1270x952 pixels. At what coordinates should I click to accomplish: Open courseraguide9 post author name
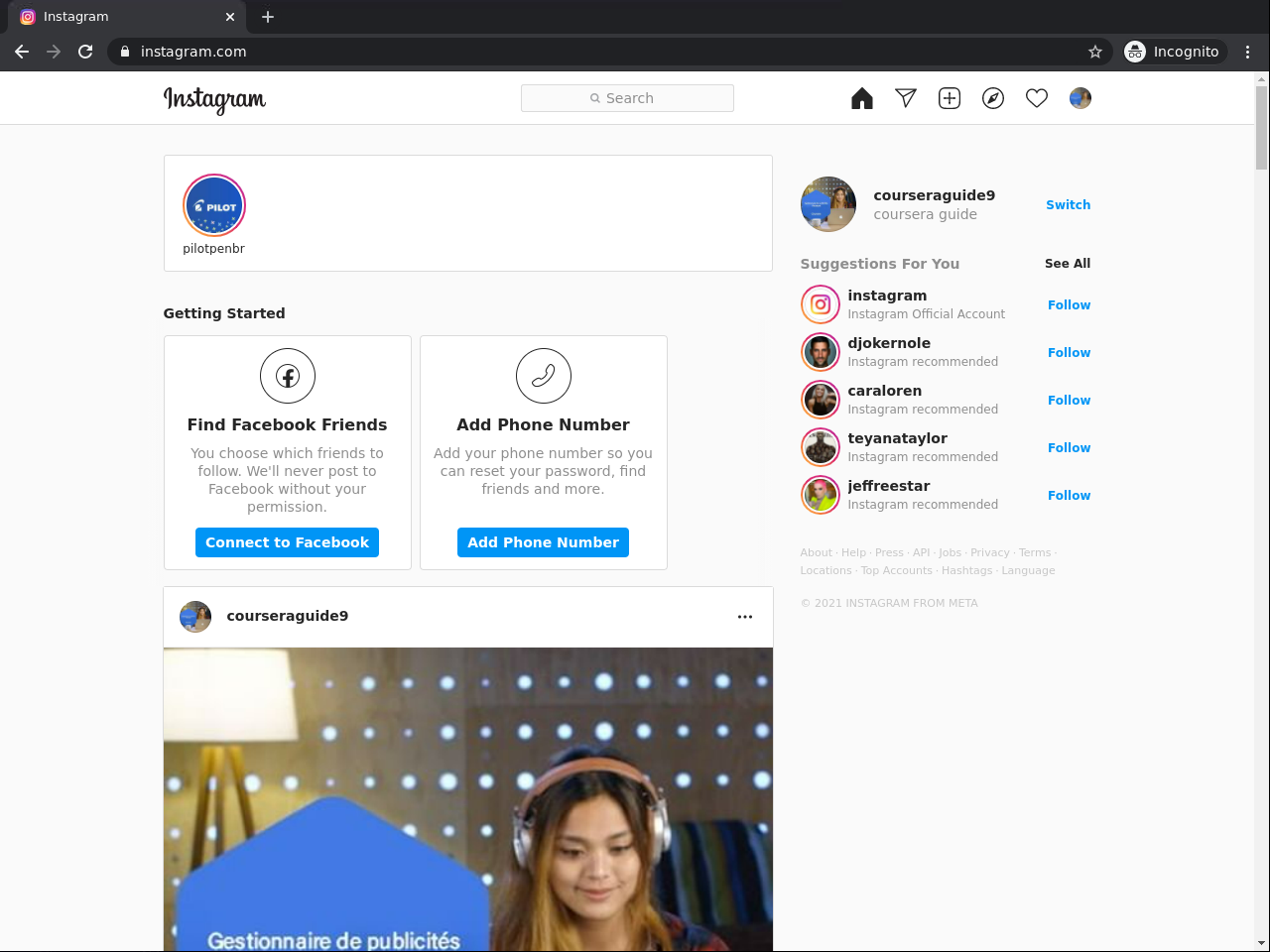(288, 616)
